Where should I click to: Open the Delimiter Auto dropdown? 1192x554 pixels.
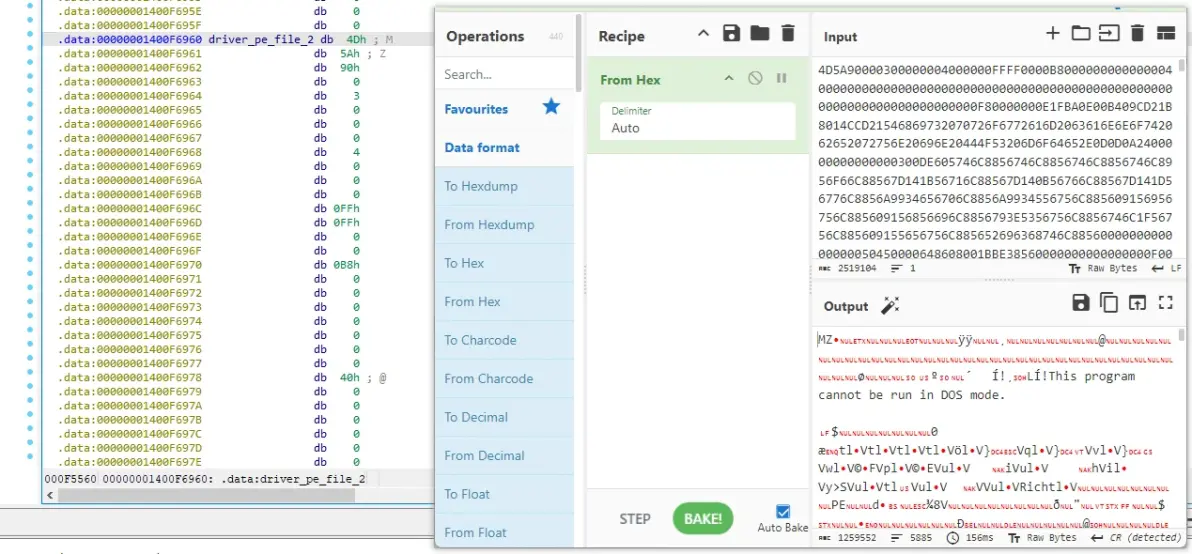[698, 121]
